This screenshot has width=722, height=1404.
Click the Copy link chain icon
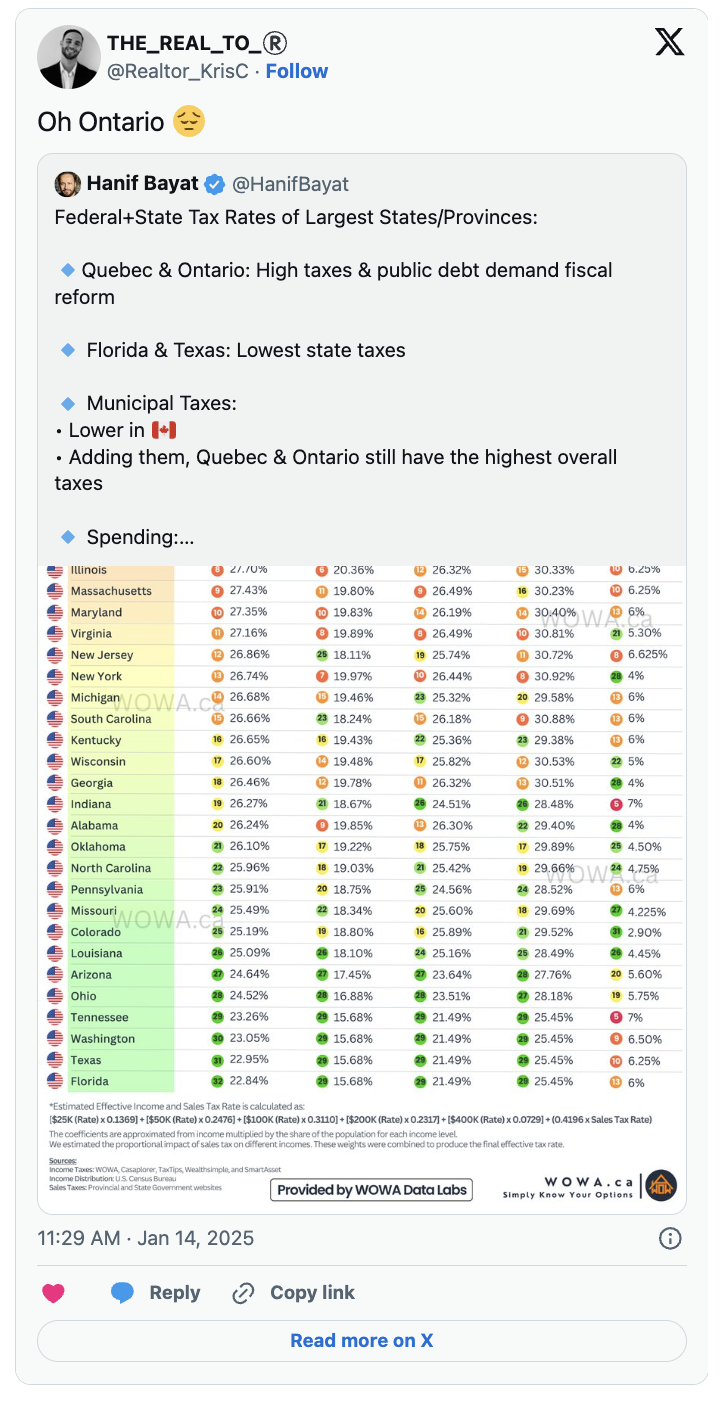click(x=243, y=1293)
